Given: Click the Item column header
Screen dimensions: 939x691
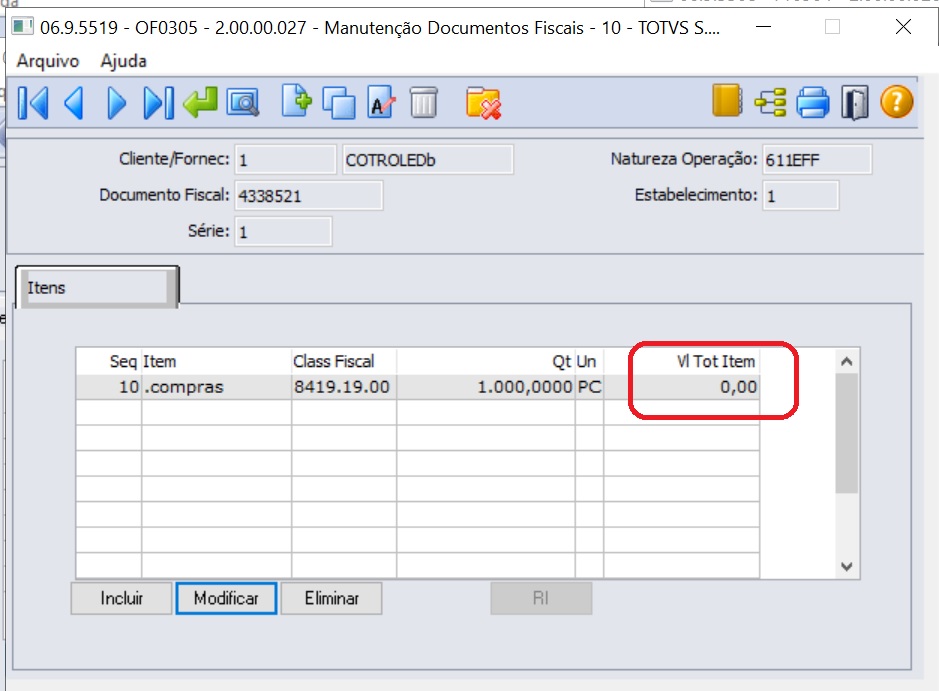Looking at the screenshot, I should (x=217, y=362).
